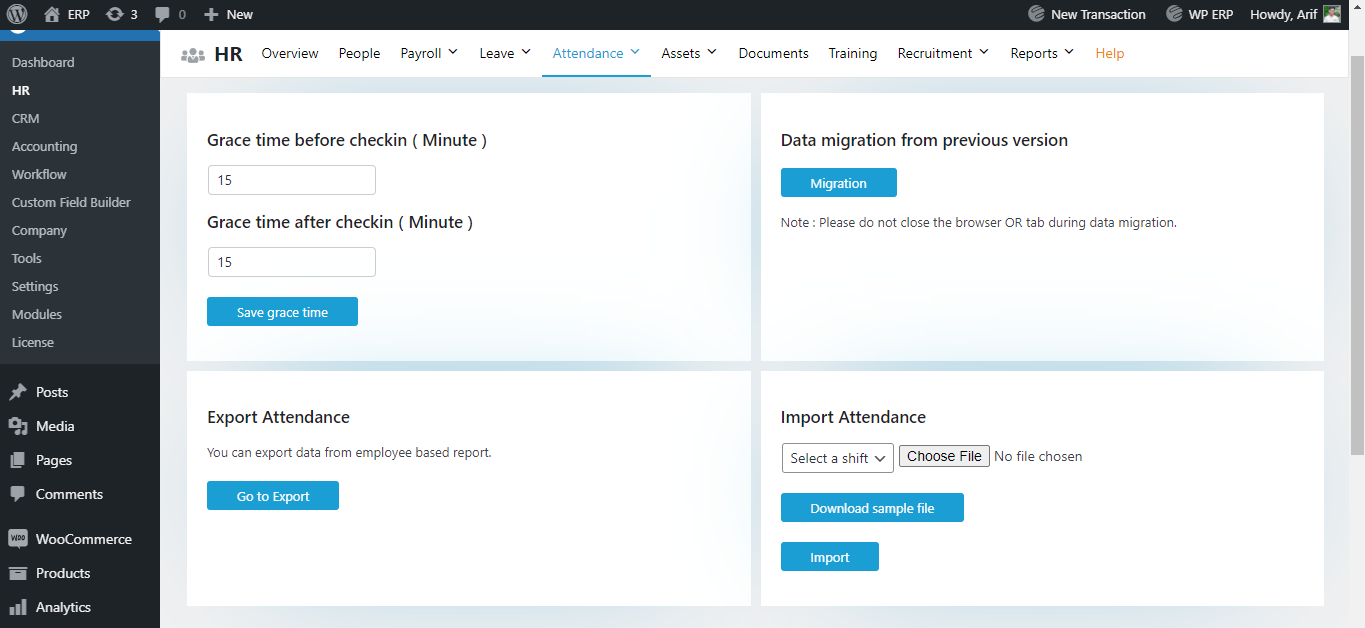1365x628 pixels.
Task: Open Settings in the sidebar
Action: 35,286
